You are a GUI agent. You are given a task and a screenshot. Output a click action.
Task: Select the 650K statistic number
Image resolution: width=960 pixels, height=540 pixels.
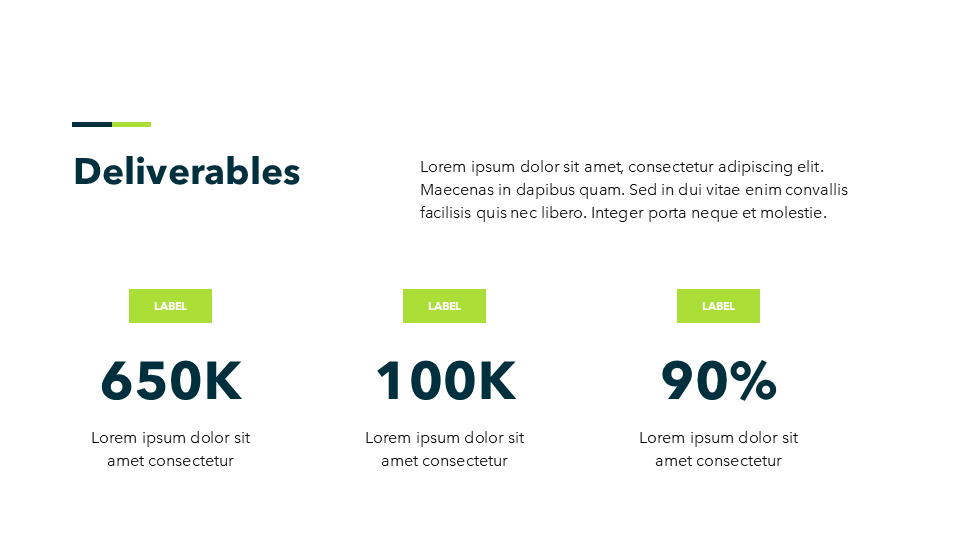171,381
